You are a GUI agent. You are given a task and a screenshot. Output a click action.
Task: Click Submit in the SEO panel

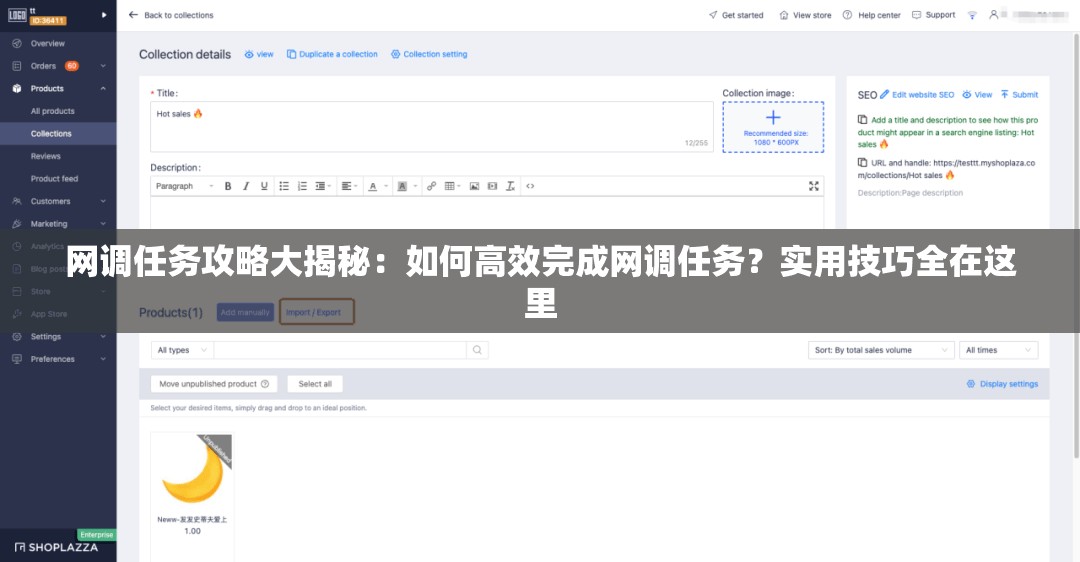click(1019, 95)
